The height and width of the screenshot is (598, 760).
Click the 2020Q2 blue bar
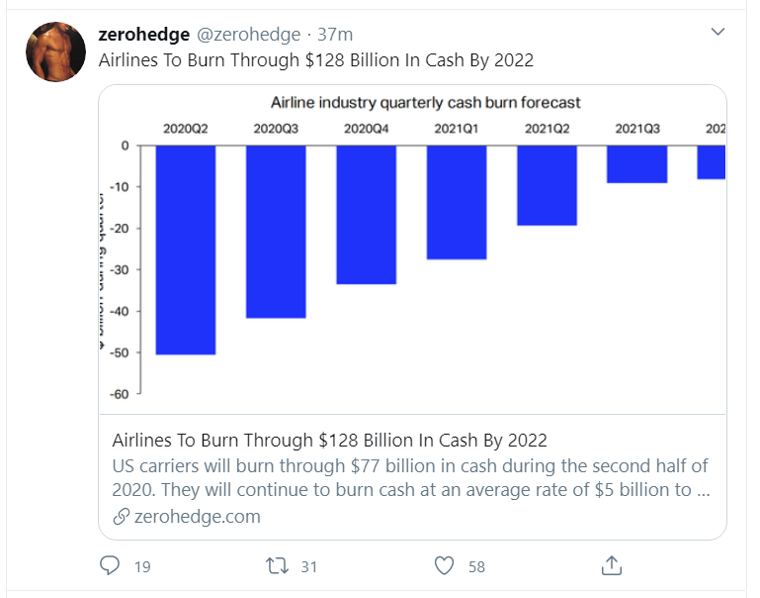click(185, 250)
